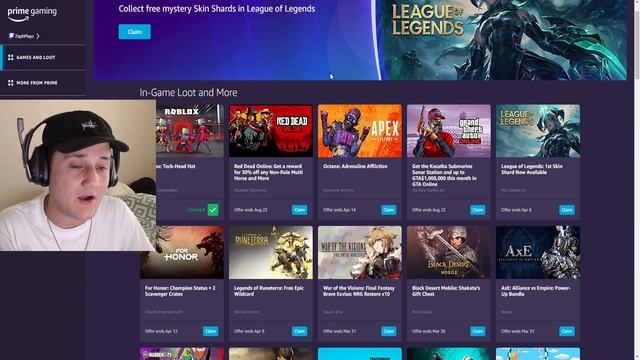Open the AxE Alliance vs Empire thumbnail

click(538, 253)
